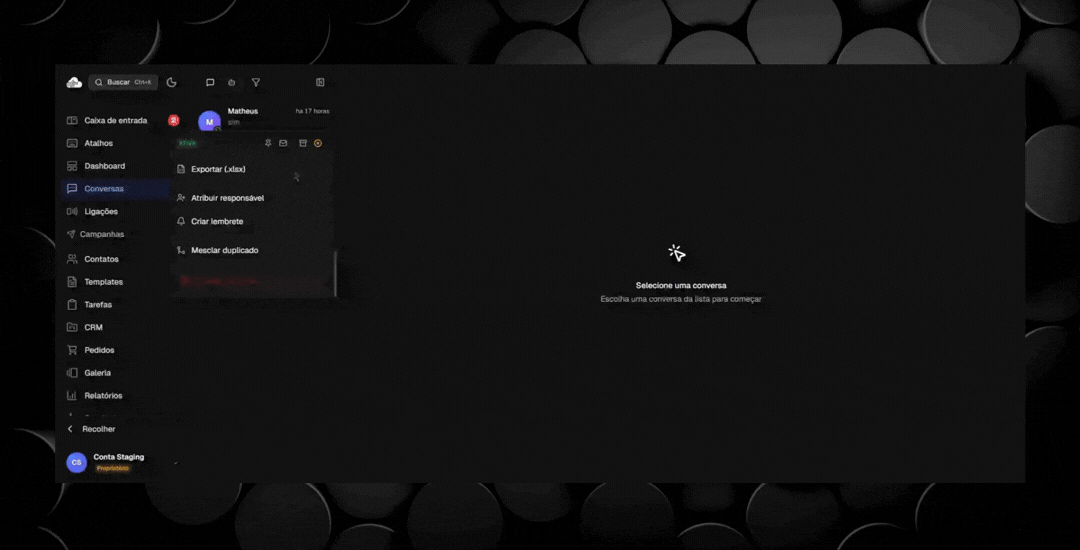Viewport: 1080px width, 550px height.
Task: Click the envelope mark-unread icon
Action: click(x=283, y=143)
